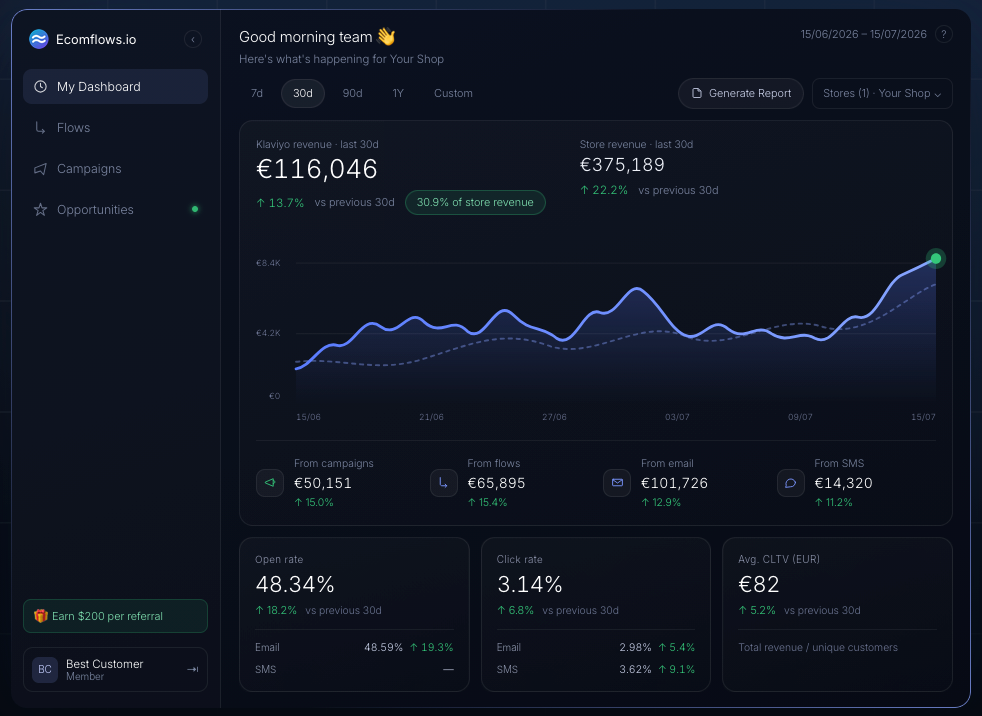Select the 90d time range
This screenshot has width=982, height=716.
point(353,93)
